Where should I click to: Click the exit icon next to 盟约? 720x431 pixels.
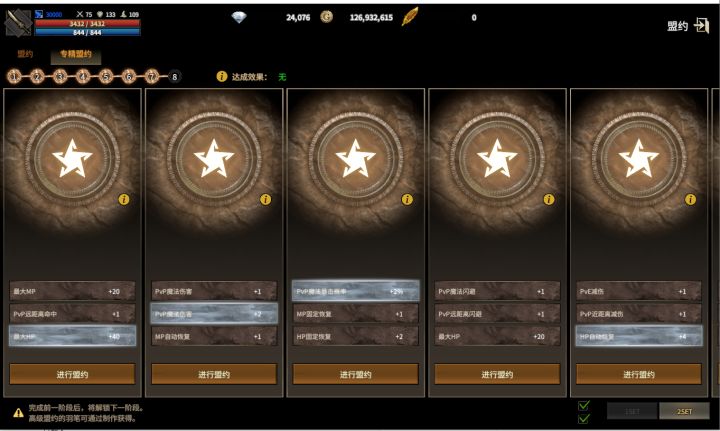tap(702, 25)
